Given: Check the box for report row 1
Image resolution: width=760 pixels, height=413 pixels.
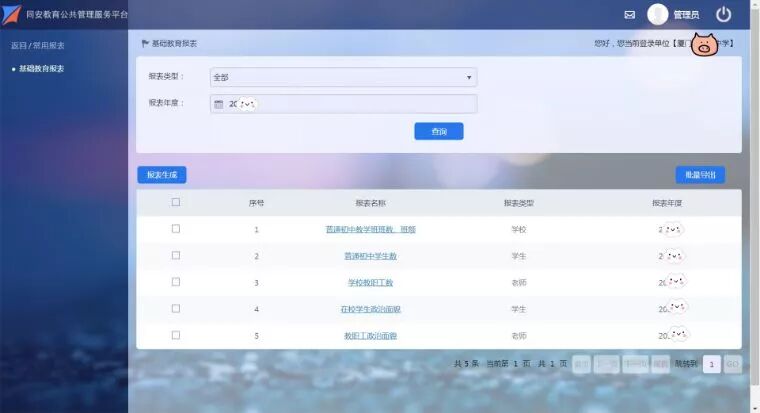Looking at the screenshot, I should (175, 229).
